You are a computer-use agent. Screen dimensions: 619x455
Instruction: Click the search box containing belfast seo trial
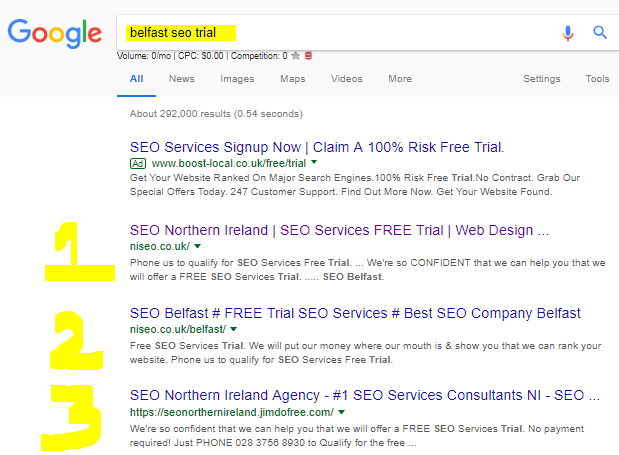pyautogui.click(x=340, y=33)
